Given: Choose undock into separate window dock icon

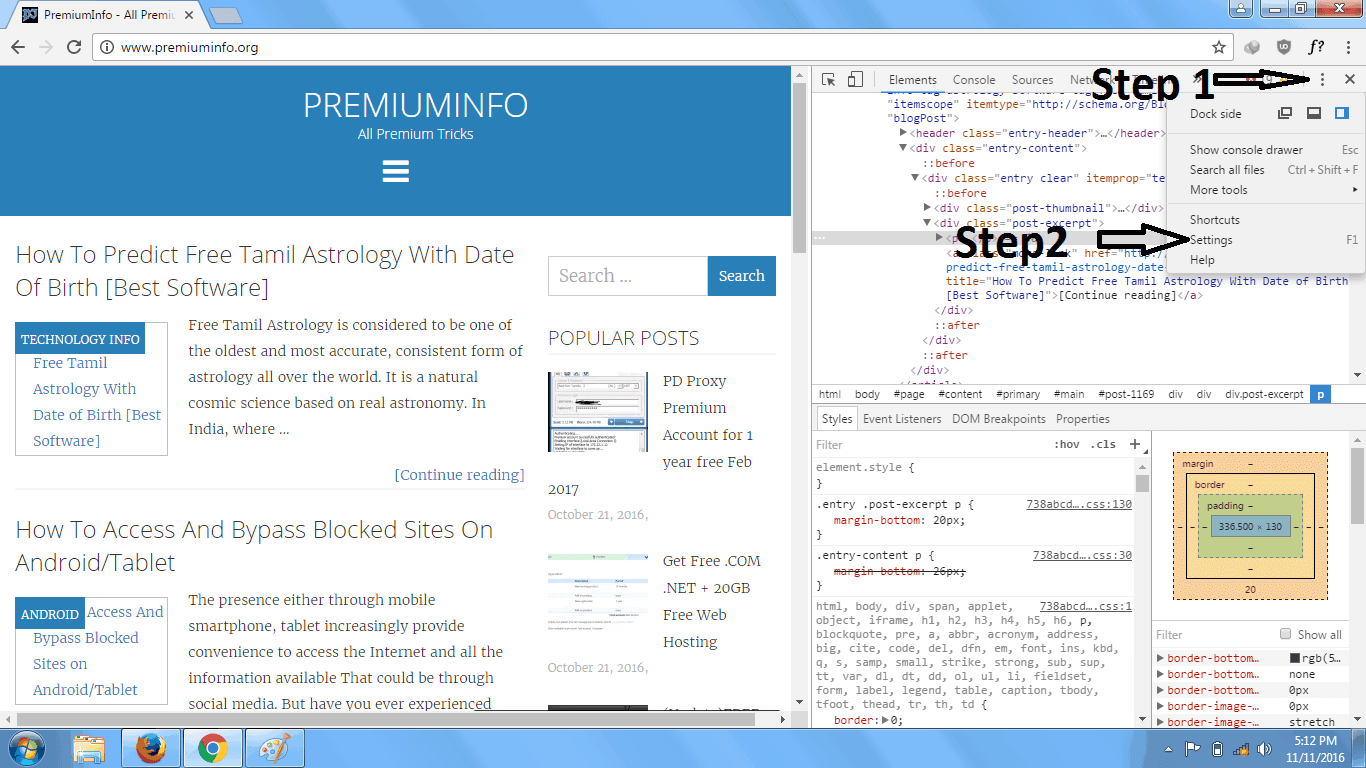Looking at the screenshot, I should pos(1286,114).
